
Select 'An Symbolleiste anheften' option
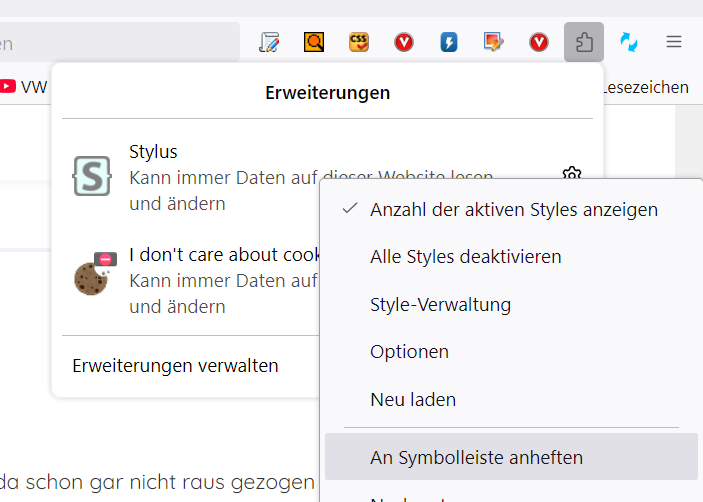coord(476,457)
